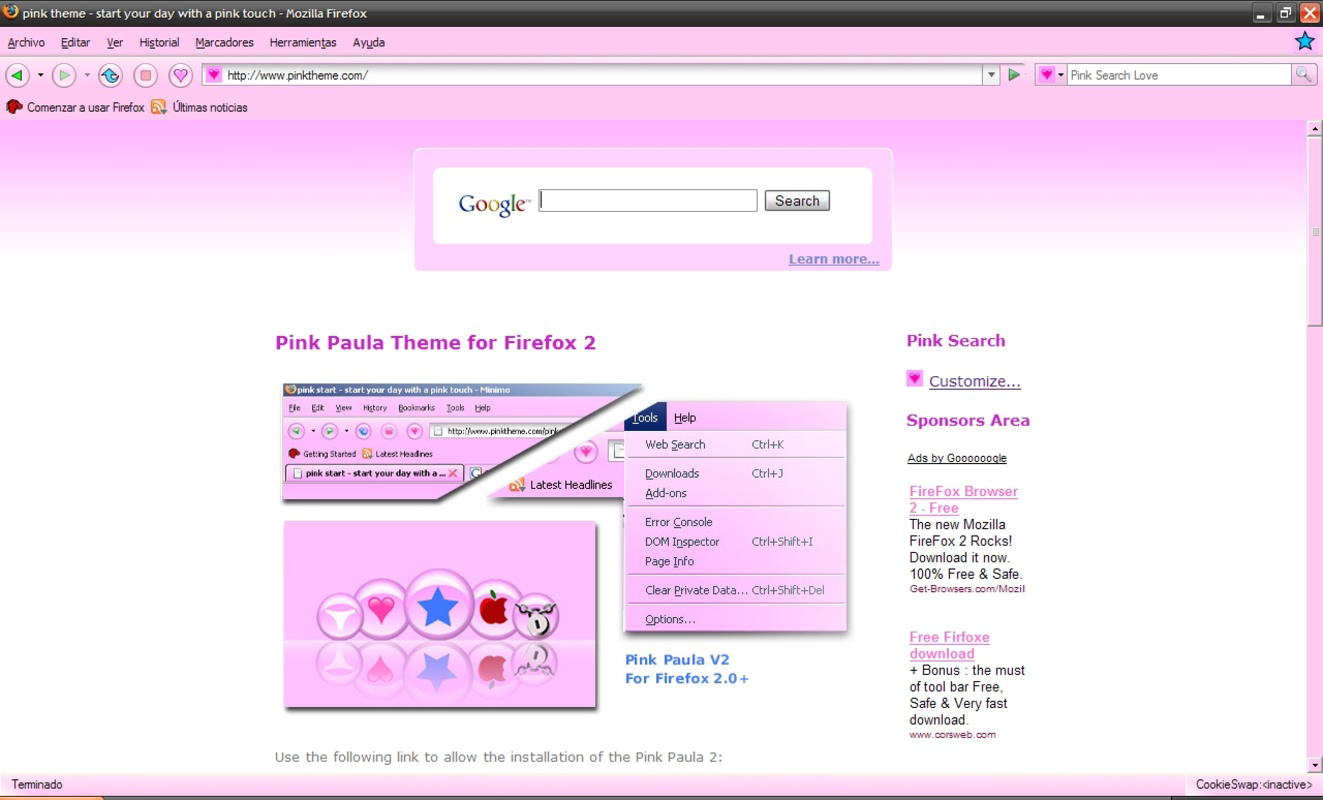The image size is (1323, 800).
Task: Open the Archivo menu
Action: click(x=26, y=42)
